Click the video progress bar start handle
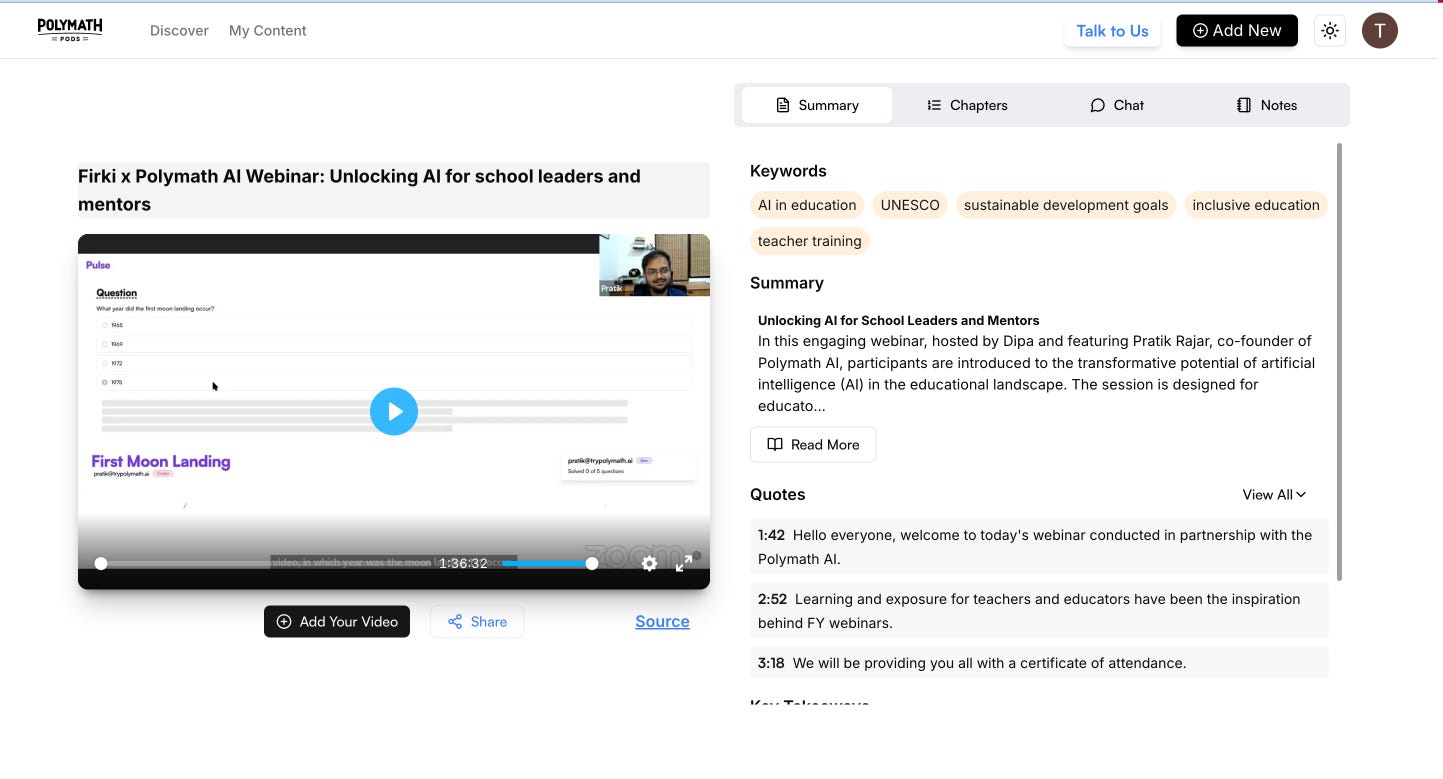1443x779 pixels. [x=101, y=563]
